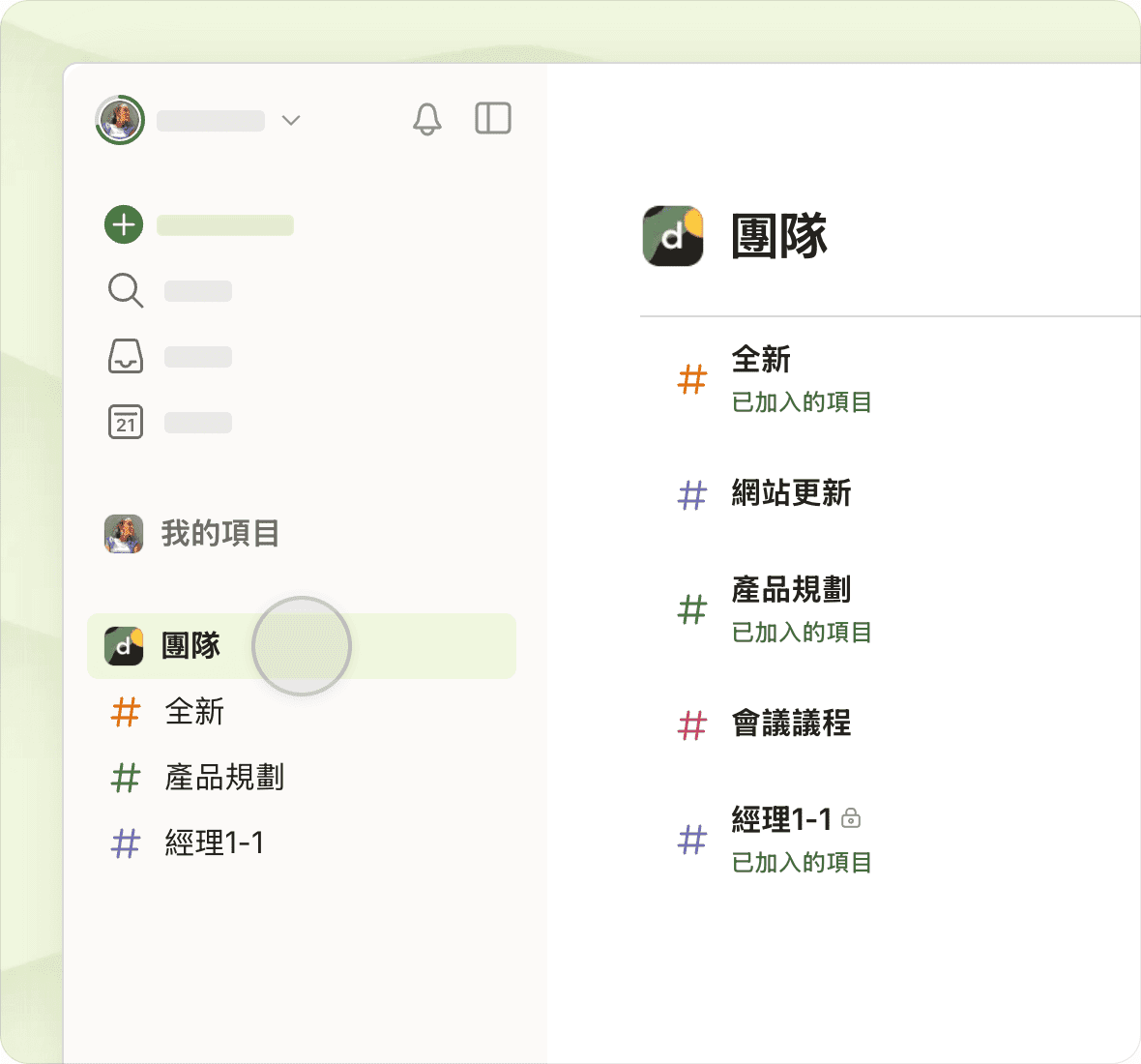
Task: Click the lock icon next to 經理1-1
Action: tap(851, 819)
